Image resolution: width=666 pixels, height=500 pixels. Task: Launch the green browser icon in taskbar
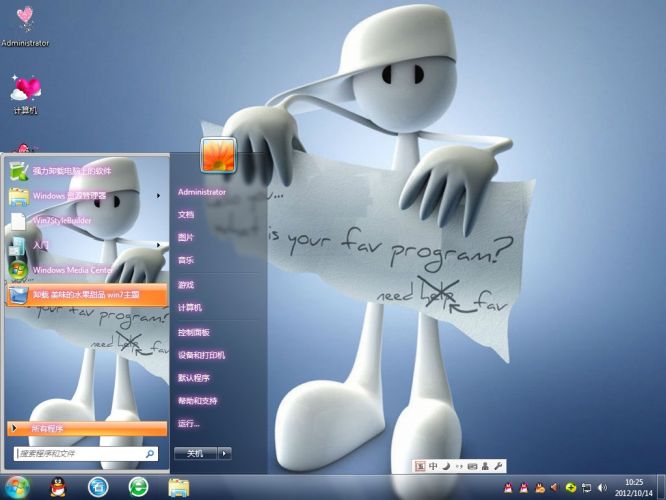coord(138,487)
